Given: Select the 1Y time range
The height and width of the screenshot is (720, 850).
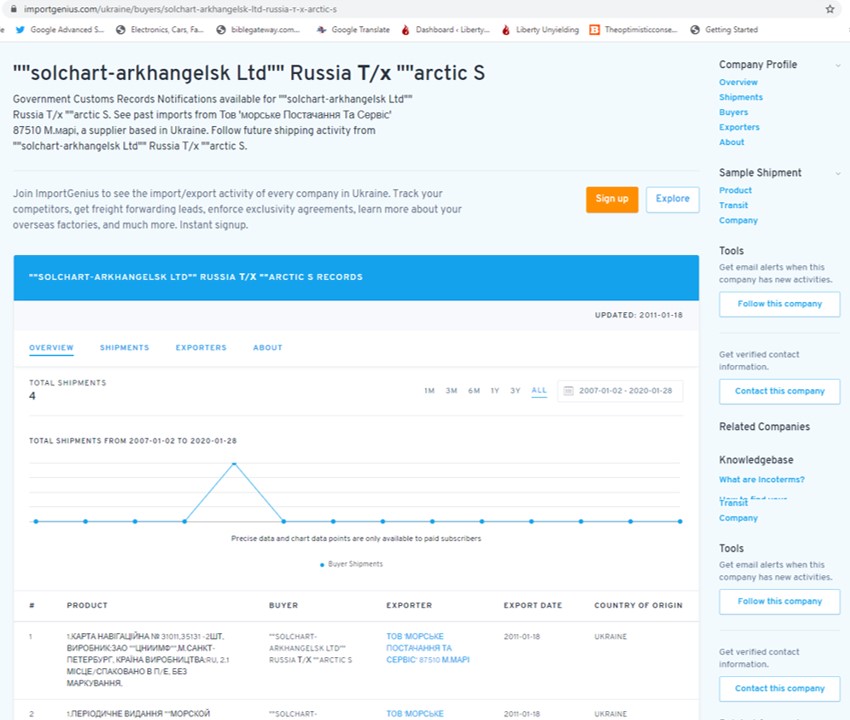Looking at the screenshot, I should click(495, 390).
